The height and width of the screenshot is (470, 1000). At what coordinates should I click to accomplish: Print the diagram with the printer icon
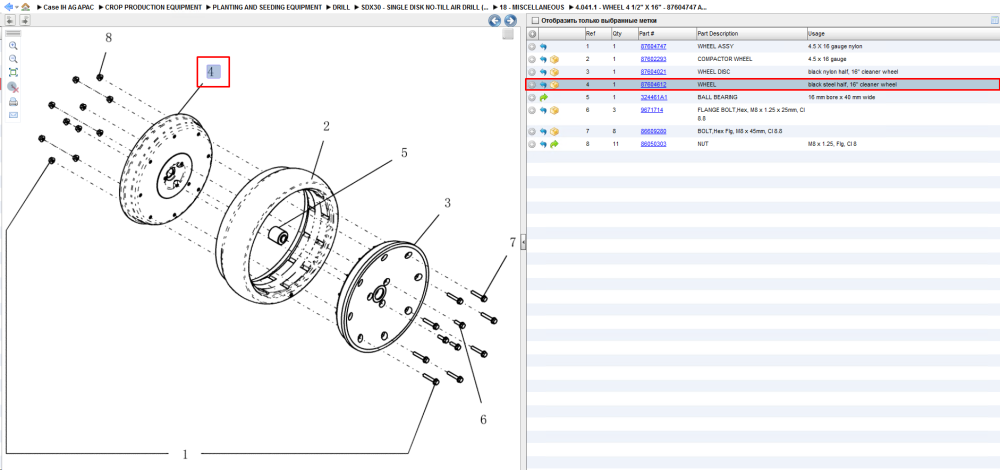pyautogui.click(x=13, y=101)
